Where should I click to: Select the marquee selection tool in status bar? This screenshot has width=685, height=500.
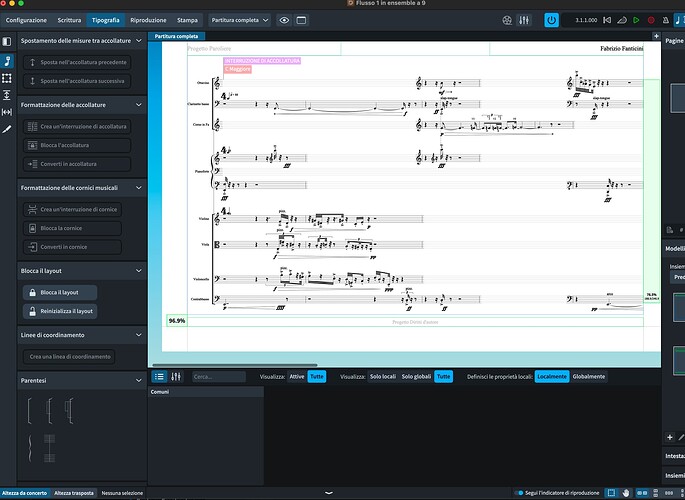pos(611,493)
